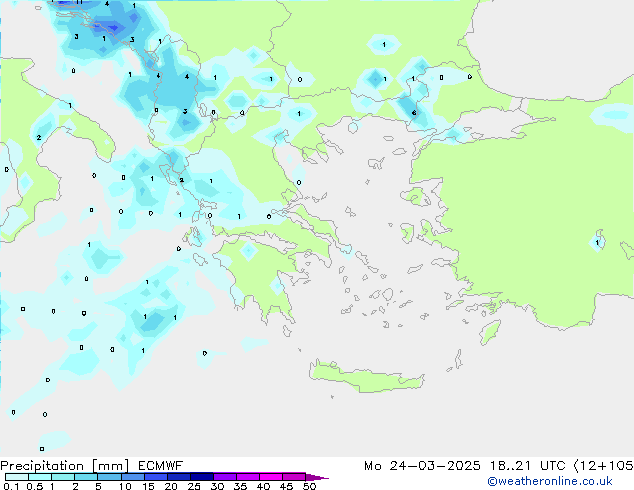This screenshot has height=490, width=634.
Task: Click the '25' legend value
Action: (x=194, y=486)
